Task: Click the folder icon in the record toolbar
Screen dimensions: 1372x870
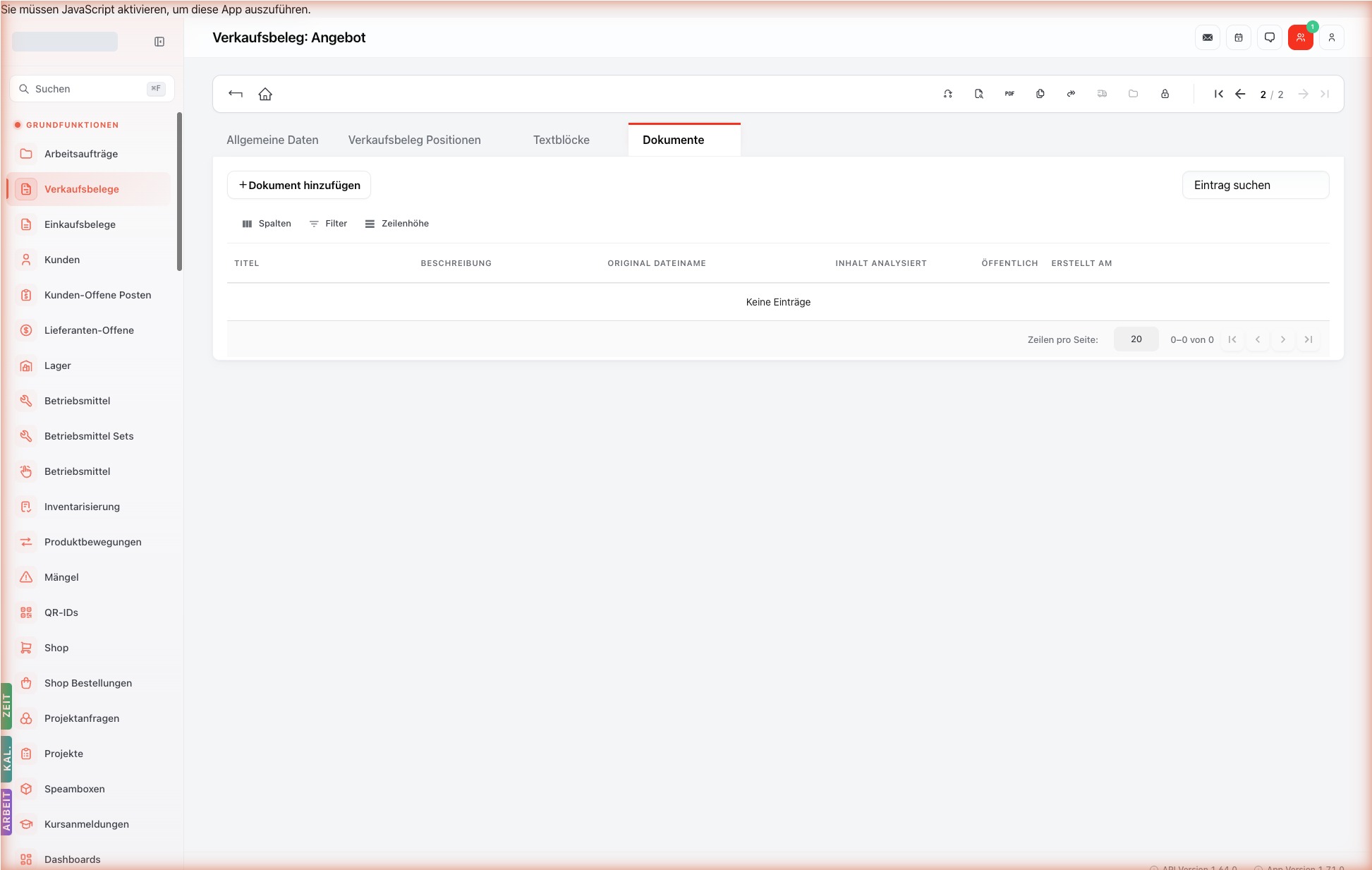Action: pyautogui.click(x=1134, y=94)
